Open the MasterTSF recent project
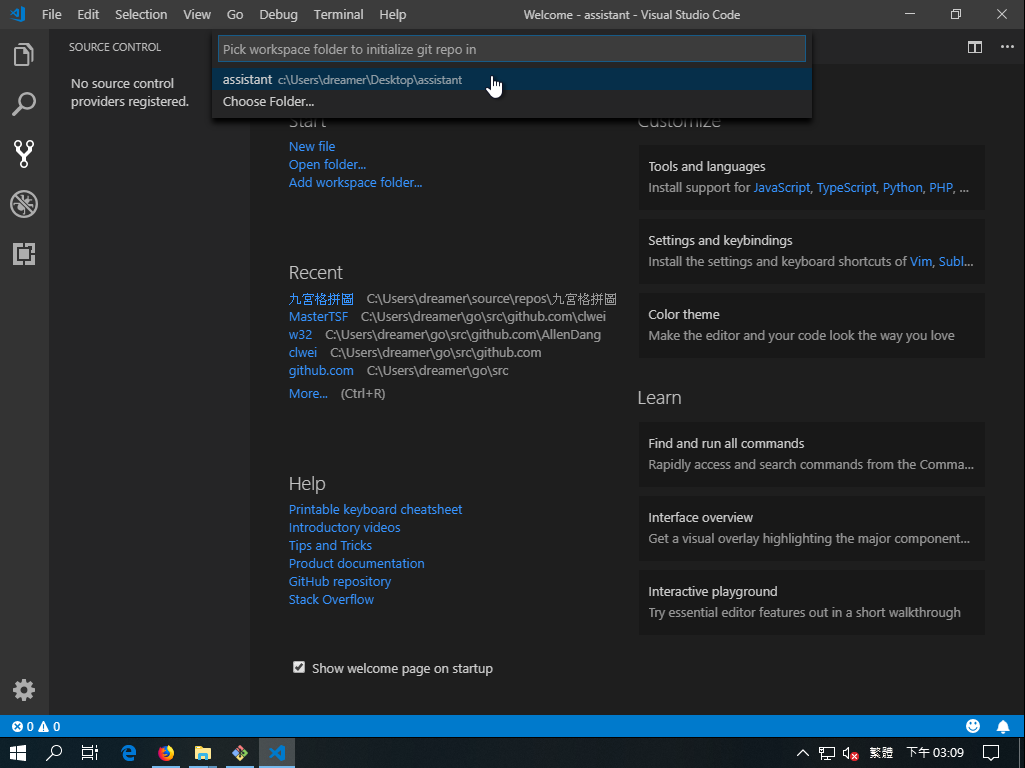Screen dimensions: 1025x768 coord(318,317)
